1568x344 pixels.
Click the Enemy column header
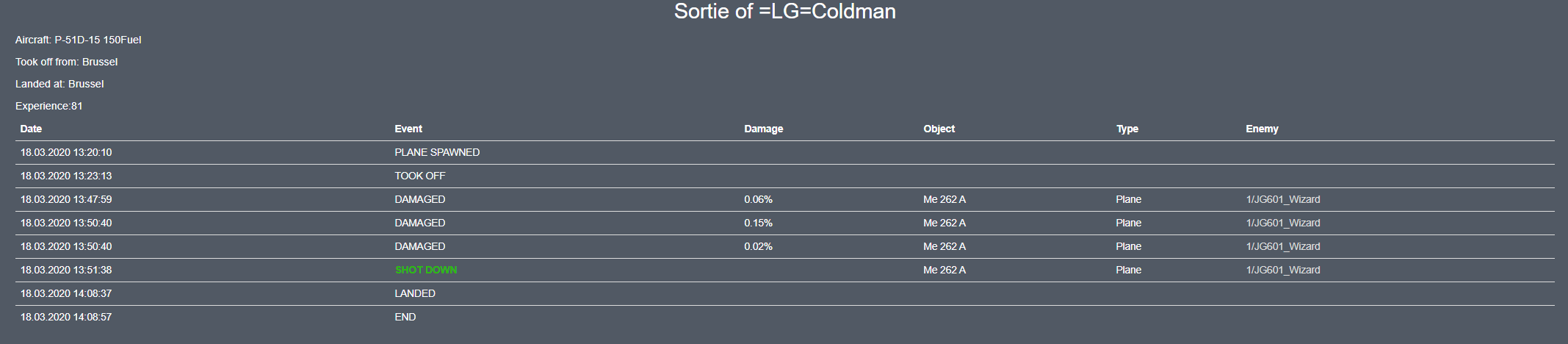pos(1262,129)
